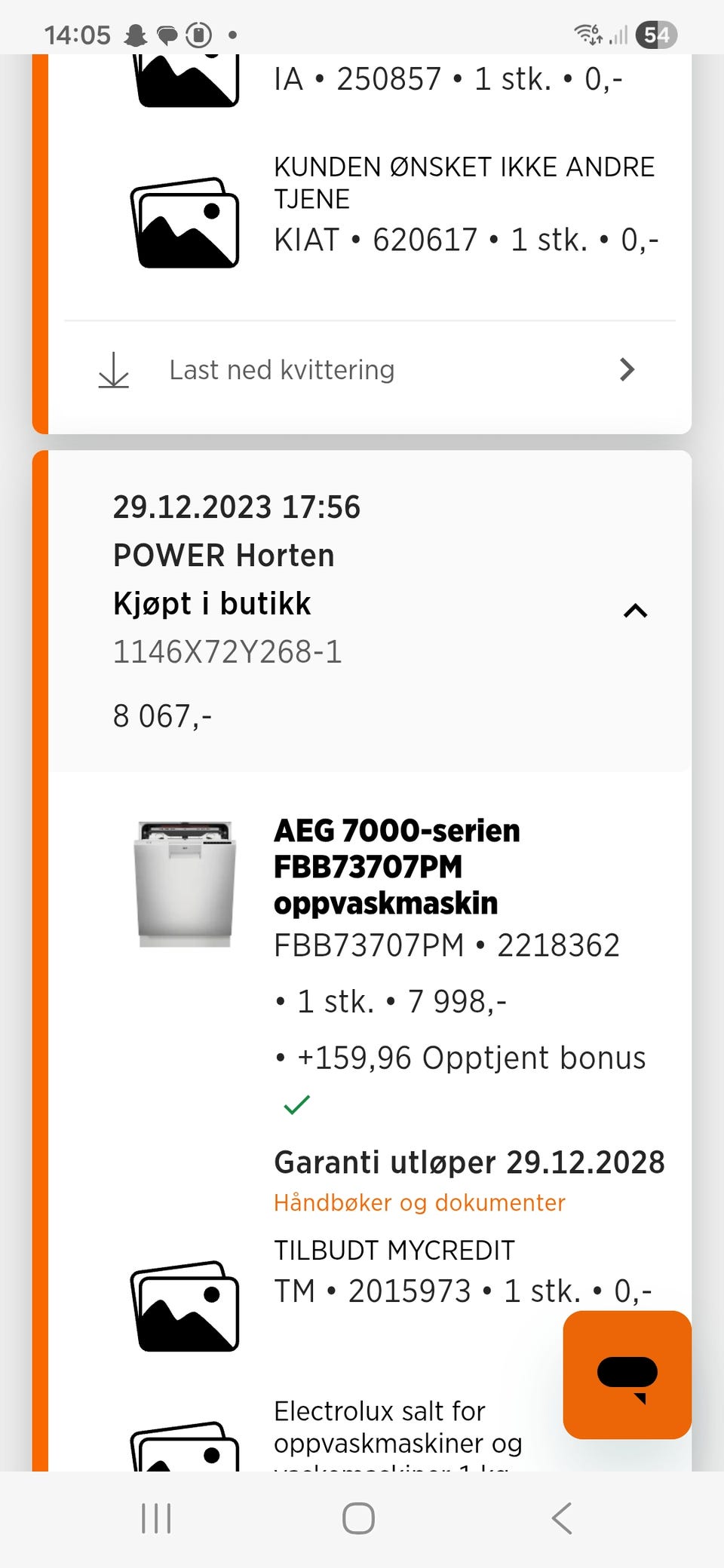The width and height of the screenshot is (724, 1568).
Task: Open recent apps with three-bar button
Action: [x=156, y=1518]
